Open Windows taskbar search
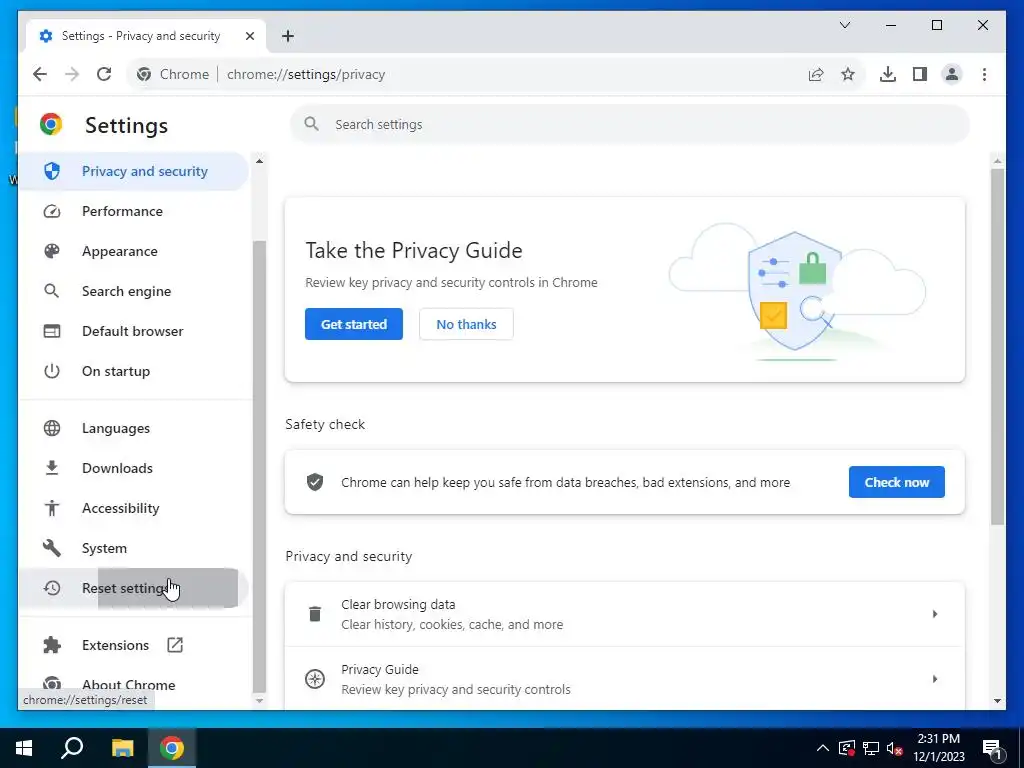 point(72,748)
